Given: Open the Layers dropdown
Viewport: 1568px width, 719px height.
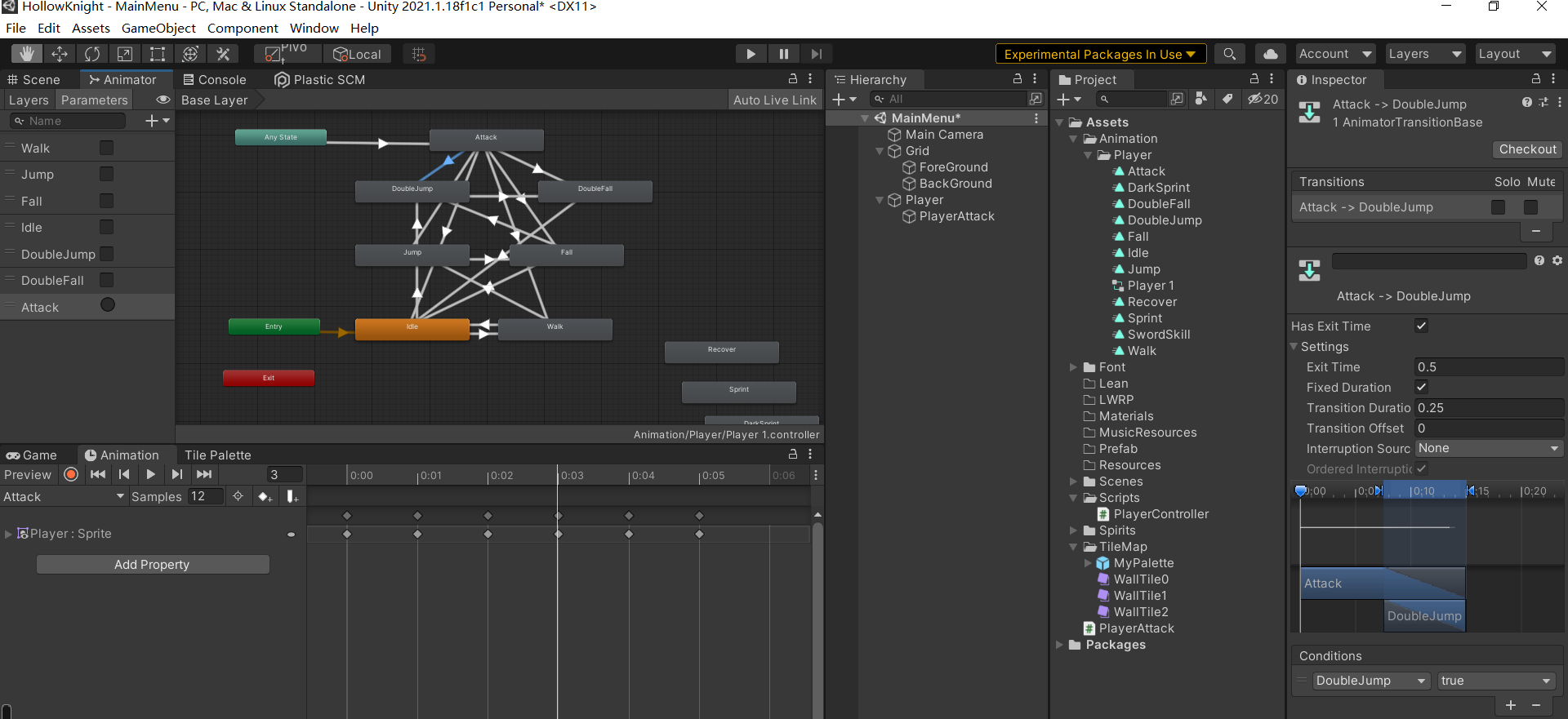Looking at the screenshot, I should [1425, 54].
